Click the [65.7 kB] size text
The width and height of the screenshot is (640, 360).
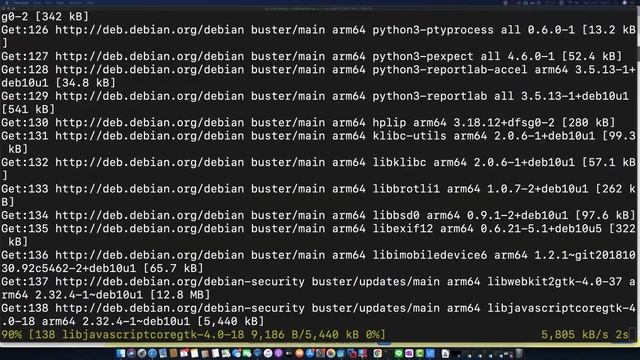point(173,268)
